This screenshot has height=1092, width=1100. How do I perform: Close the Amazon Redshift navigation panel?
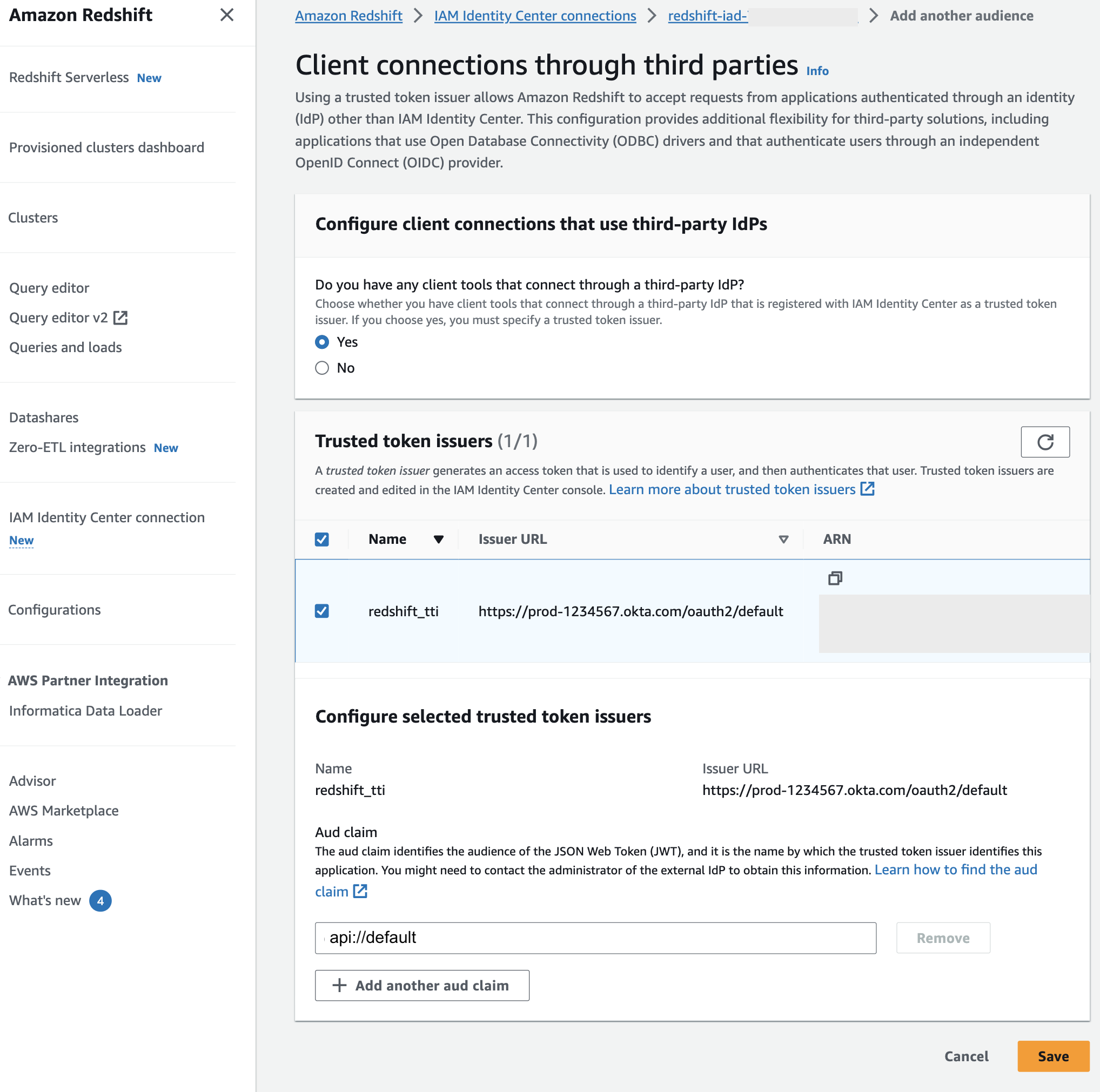point(226,15)
